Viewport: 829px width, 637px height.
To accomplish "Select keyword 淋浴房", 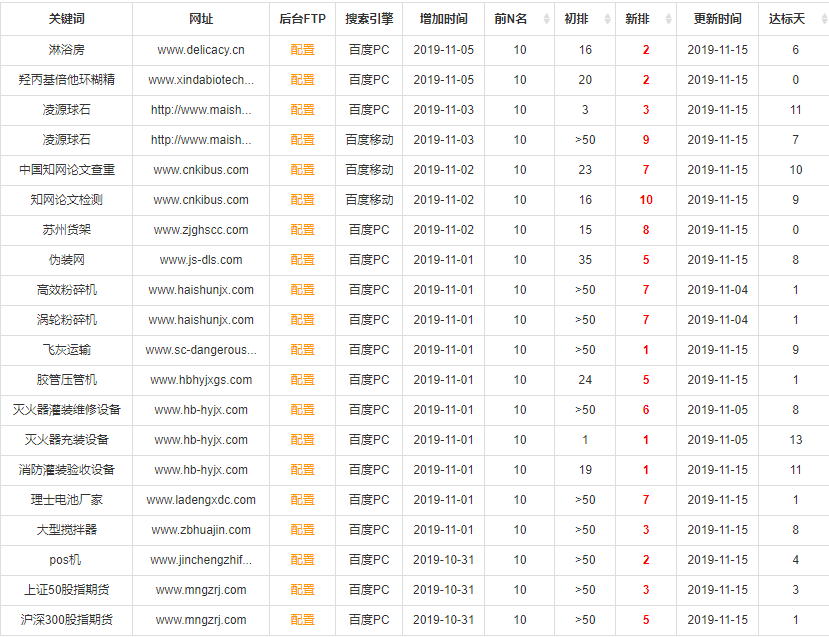I will click(x=67, y=50).
